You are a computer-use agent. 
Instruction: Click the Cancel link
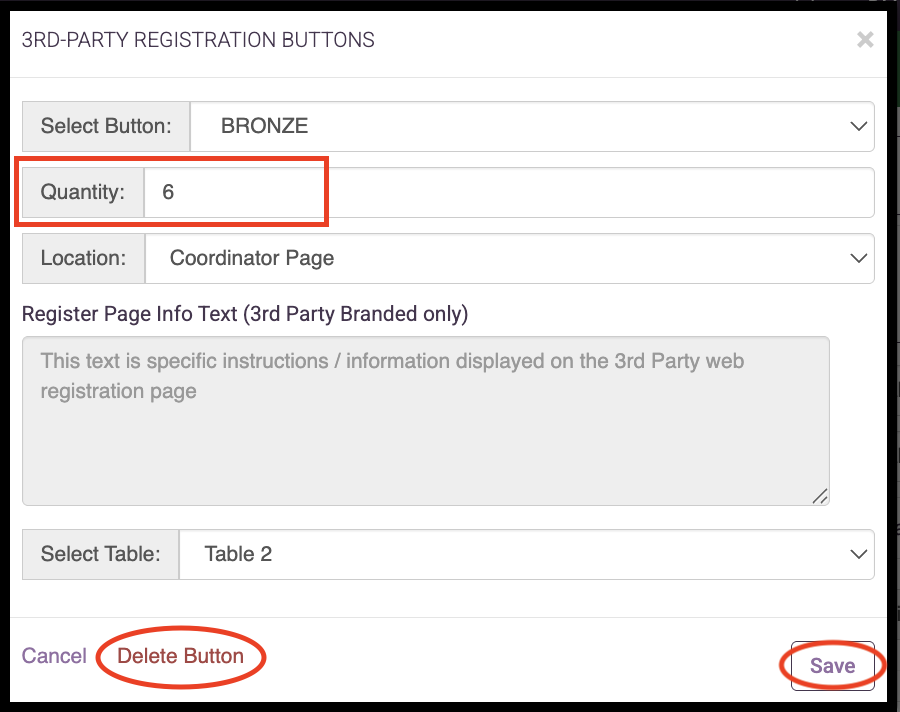pyautogui.click(x=54, y=656)
